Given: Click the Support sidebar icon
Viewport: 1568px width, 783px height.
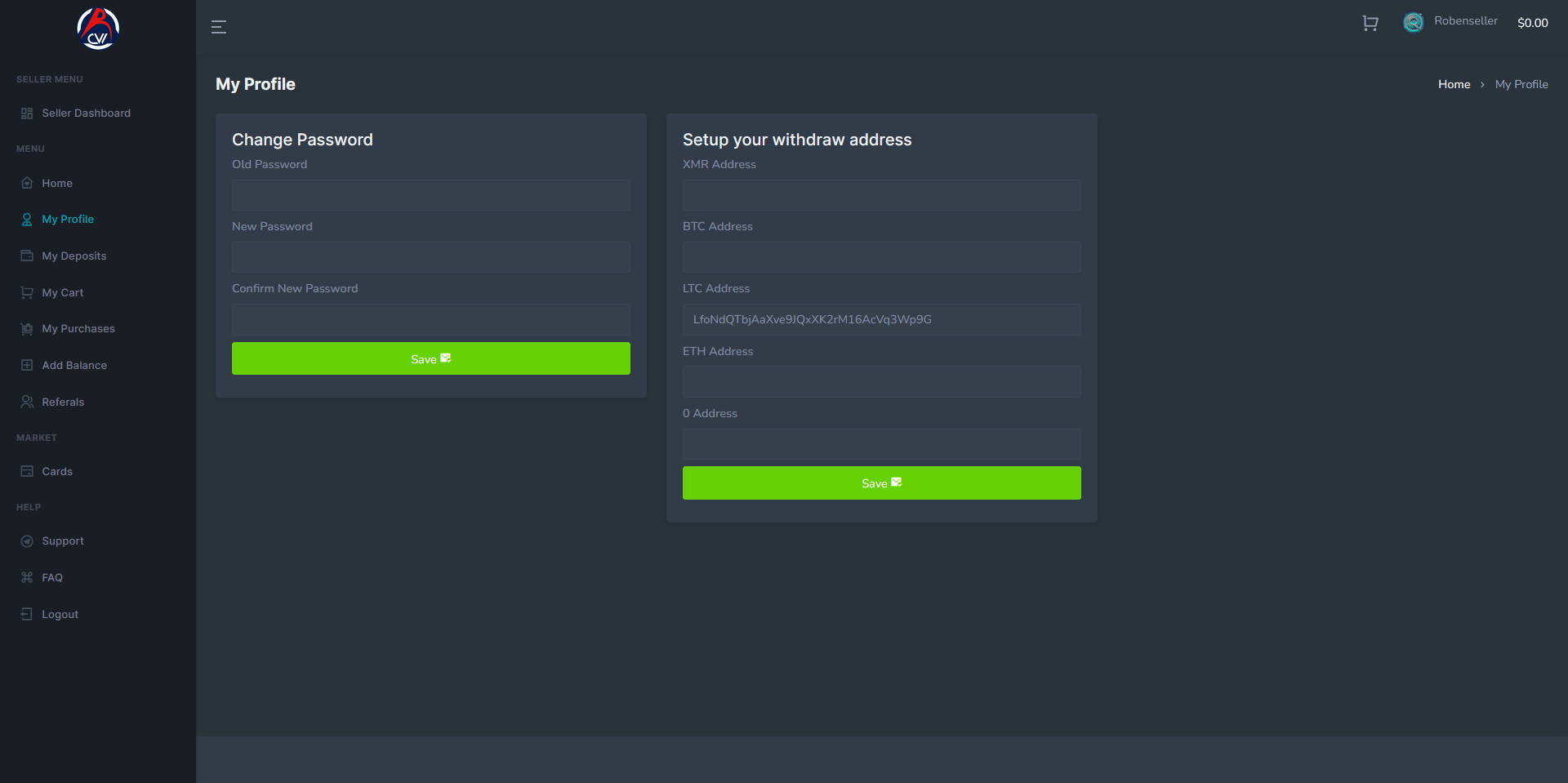Looking at the screenshot, I should pyautogui.click(x=27, y=541).
